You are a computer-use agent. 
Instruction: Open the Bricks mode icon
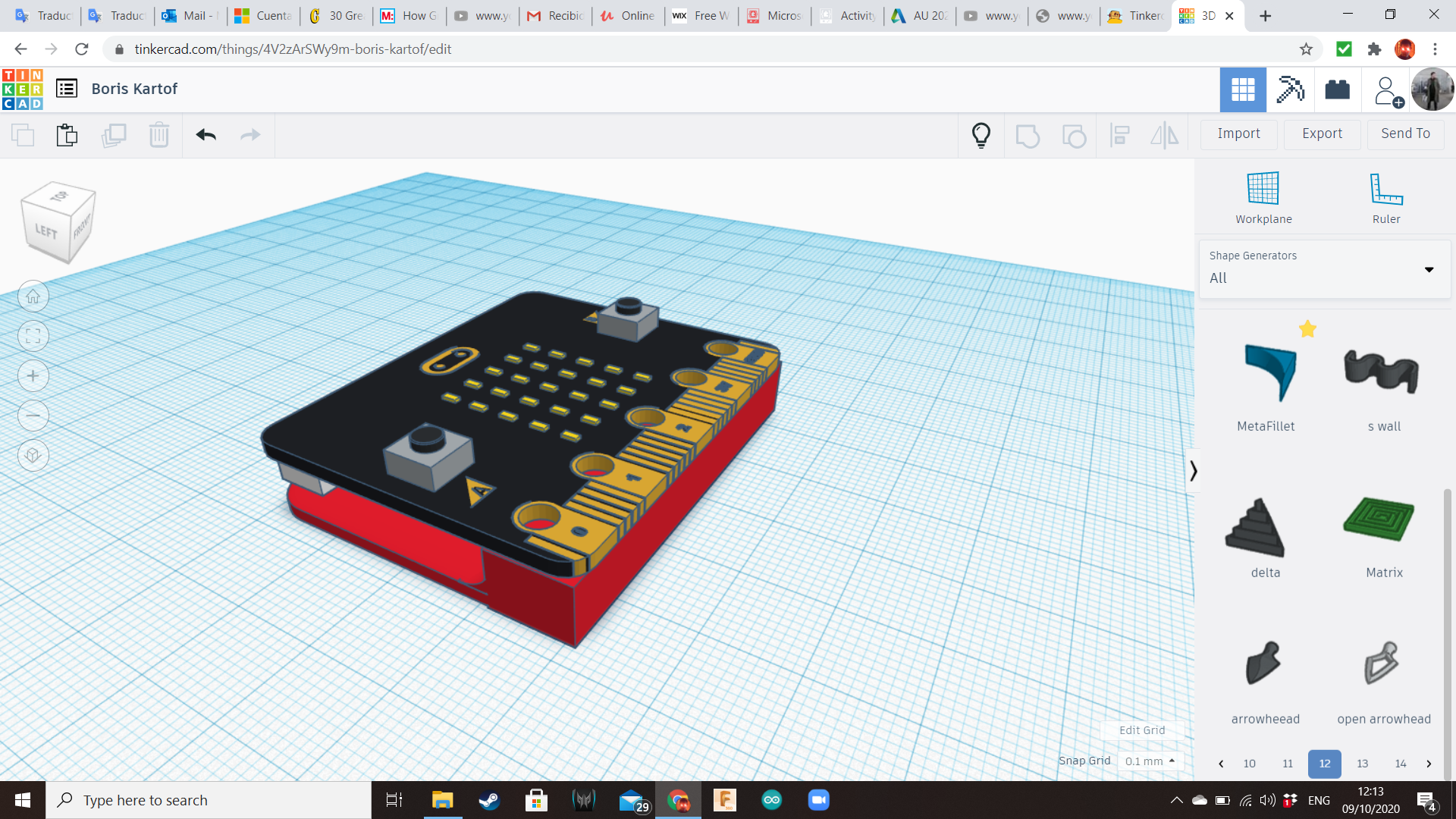click(1337, 89)
